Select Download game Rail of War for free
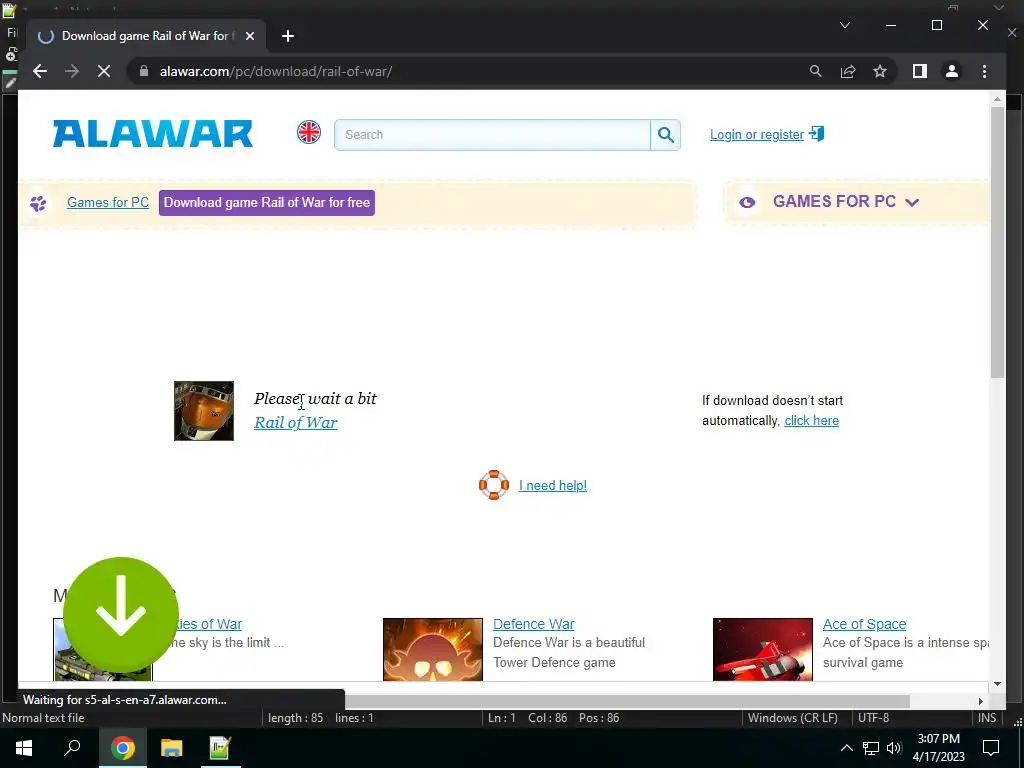 click(x=266, y=202)
